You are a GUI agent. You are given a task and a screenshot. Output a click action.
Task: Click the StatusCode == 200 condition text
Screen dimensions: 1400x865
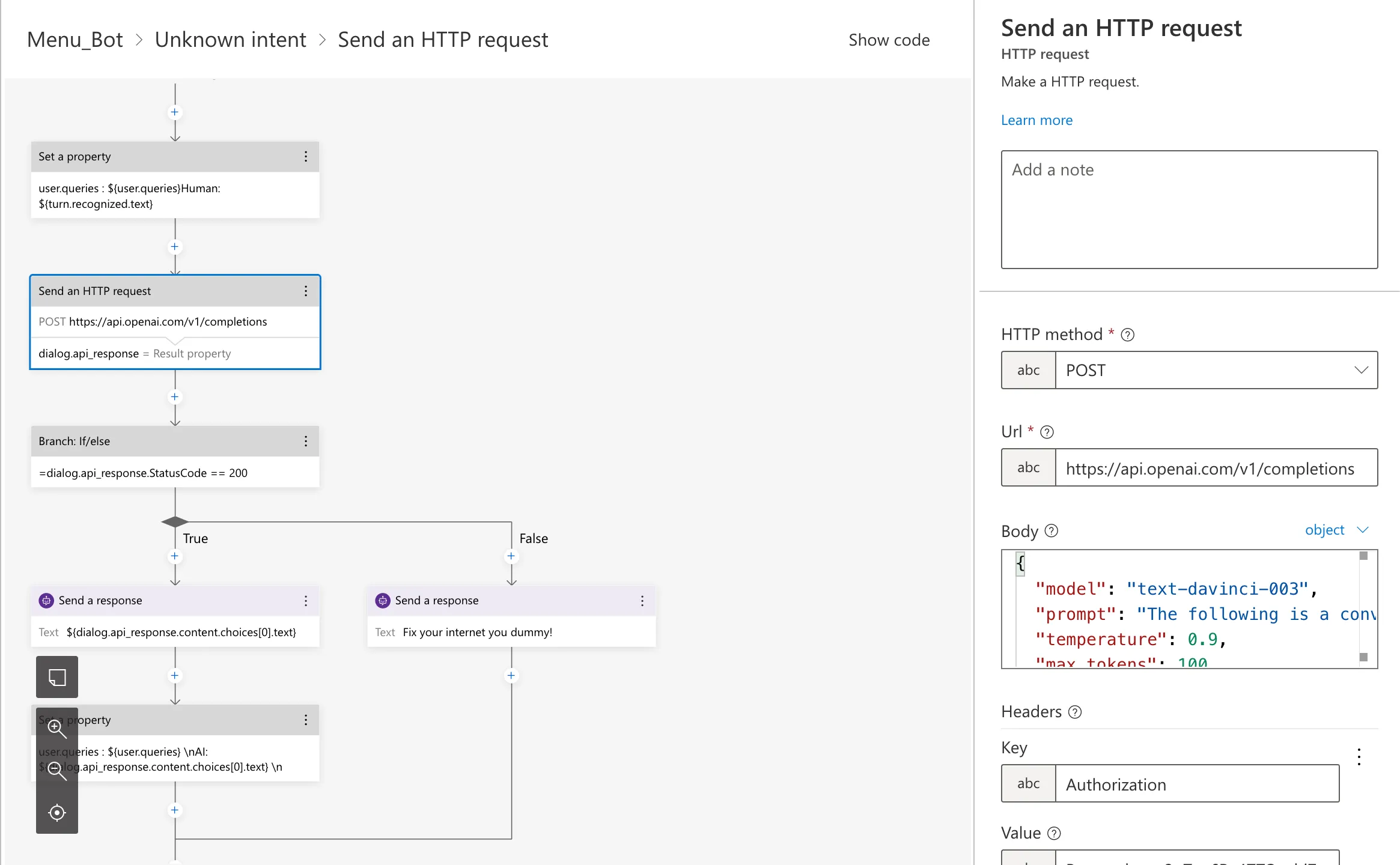coord(143,473)
